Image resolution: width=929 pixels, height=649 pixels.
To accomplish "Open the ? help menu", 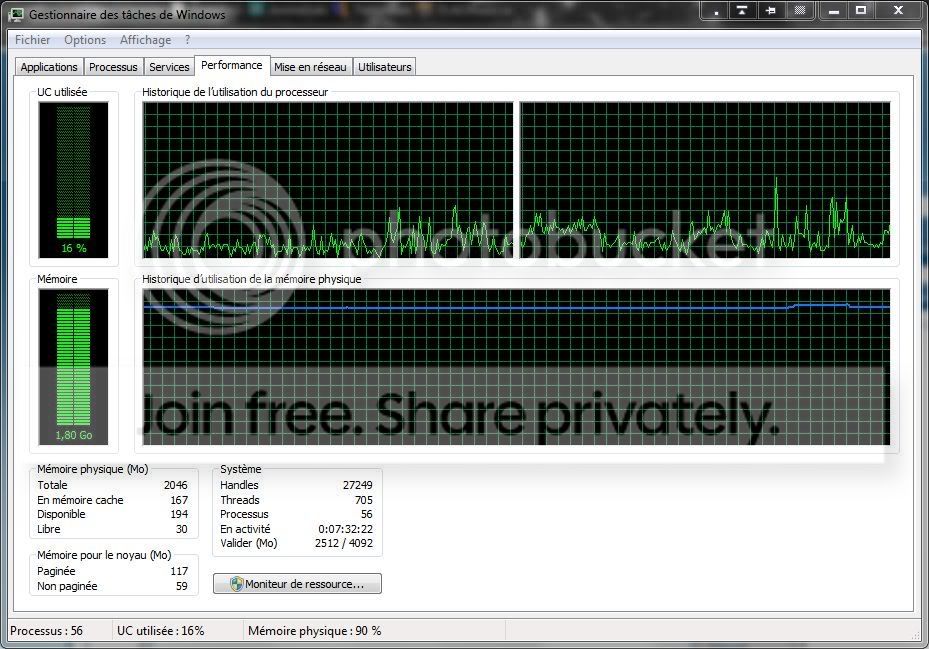I will coord(187,40).
